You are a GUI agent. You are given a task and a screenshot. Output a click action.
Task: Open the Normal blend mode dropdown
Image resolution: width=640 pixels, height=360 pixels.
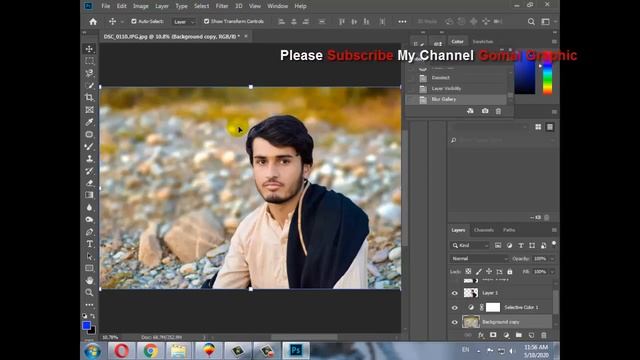(x=479, y=259)
